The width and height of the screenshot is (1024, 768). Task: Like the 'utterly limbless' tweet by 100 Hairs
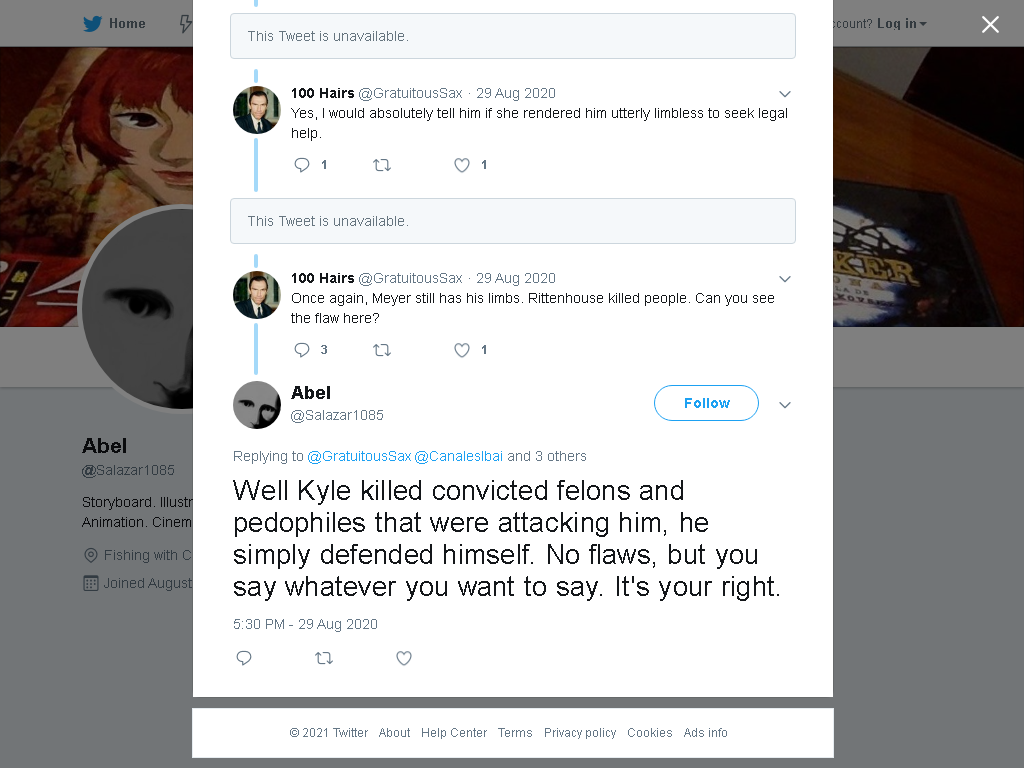(462, 165)
